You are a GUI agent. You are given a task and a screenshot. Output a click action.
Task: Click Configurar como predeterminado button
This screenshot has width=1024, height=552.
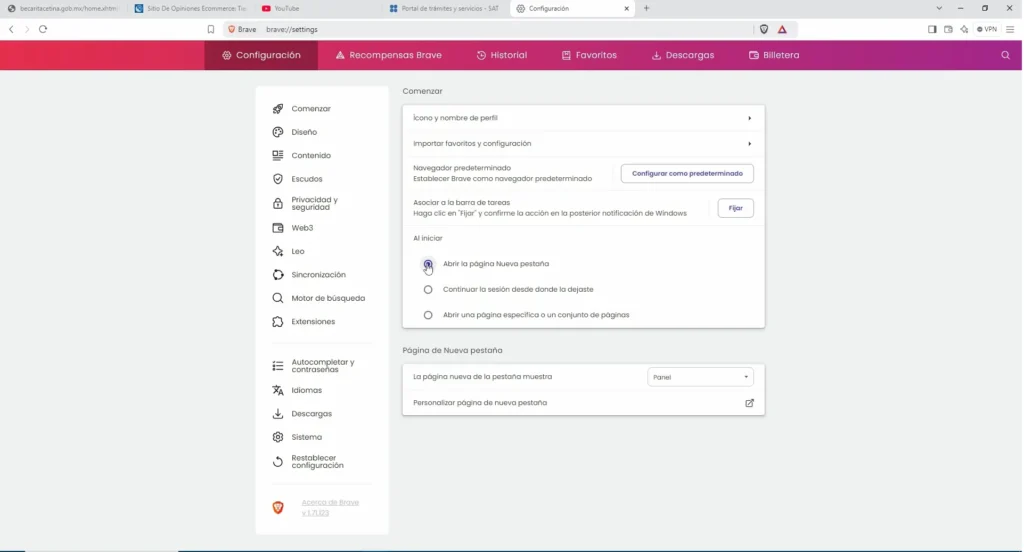[x=687, y=174]
